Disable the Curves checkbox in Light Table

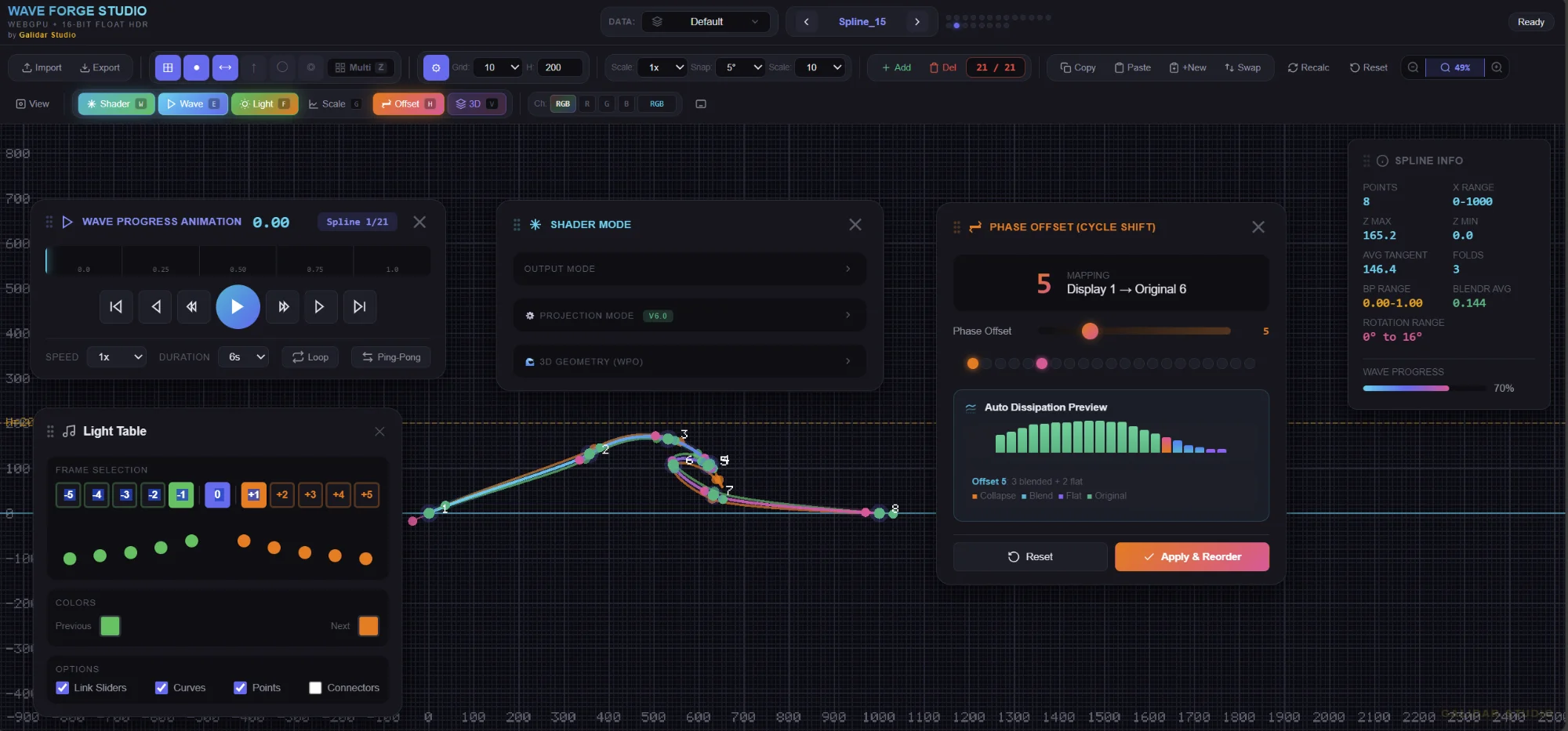pos(162,688)
